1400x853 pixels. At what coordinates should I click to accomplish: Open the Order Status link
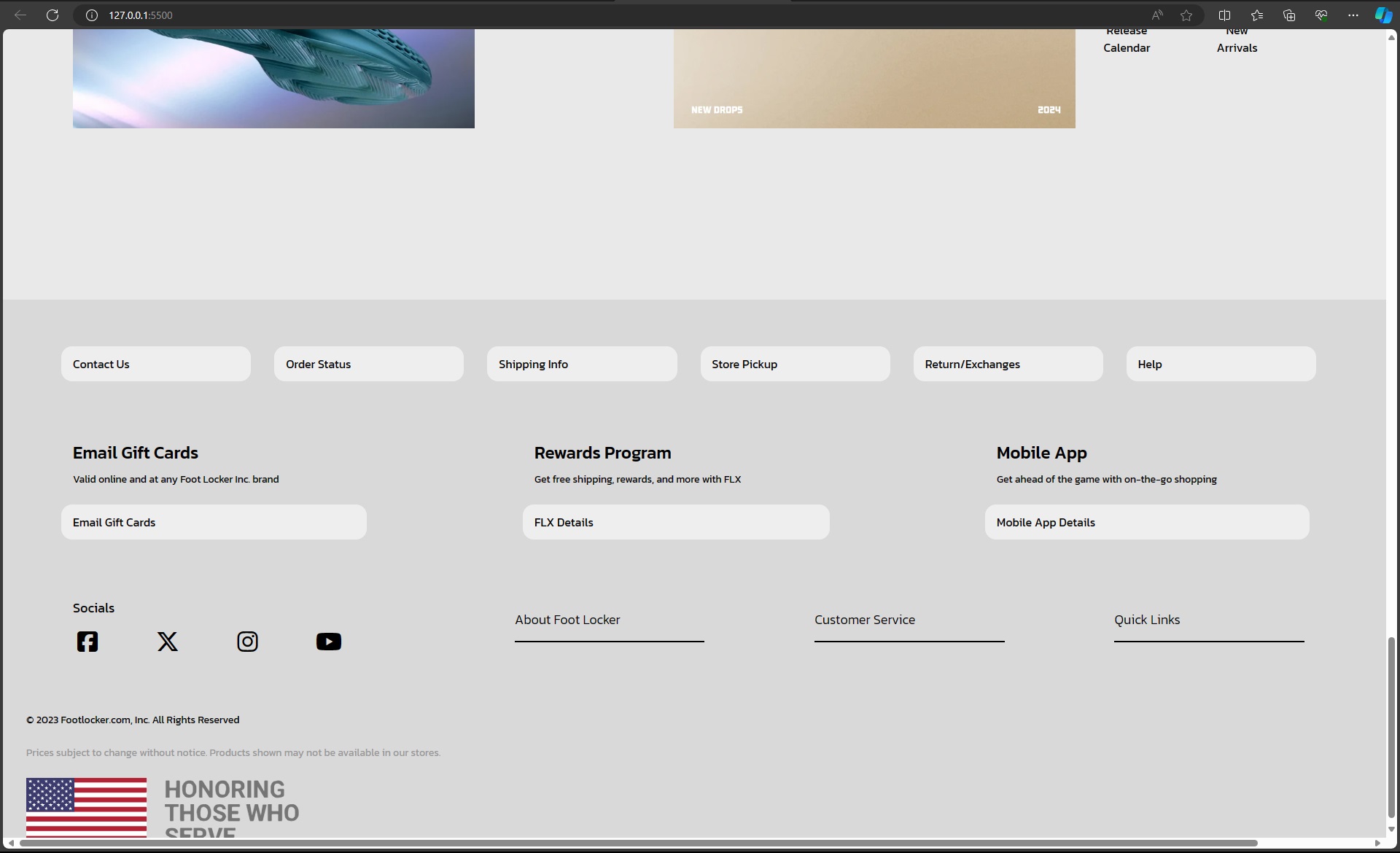pos(369,364)
